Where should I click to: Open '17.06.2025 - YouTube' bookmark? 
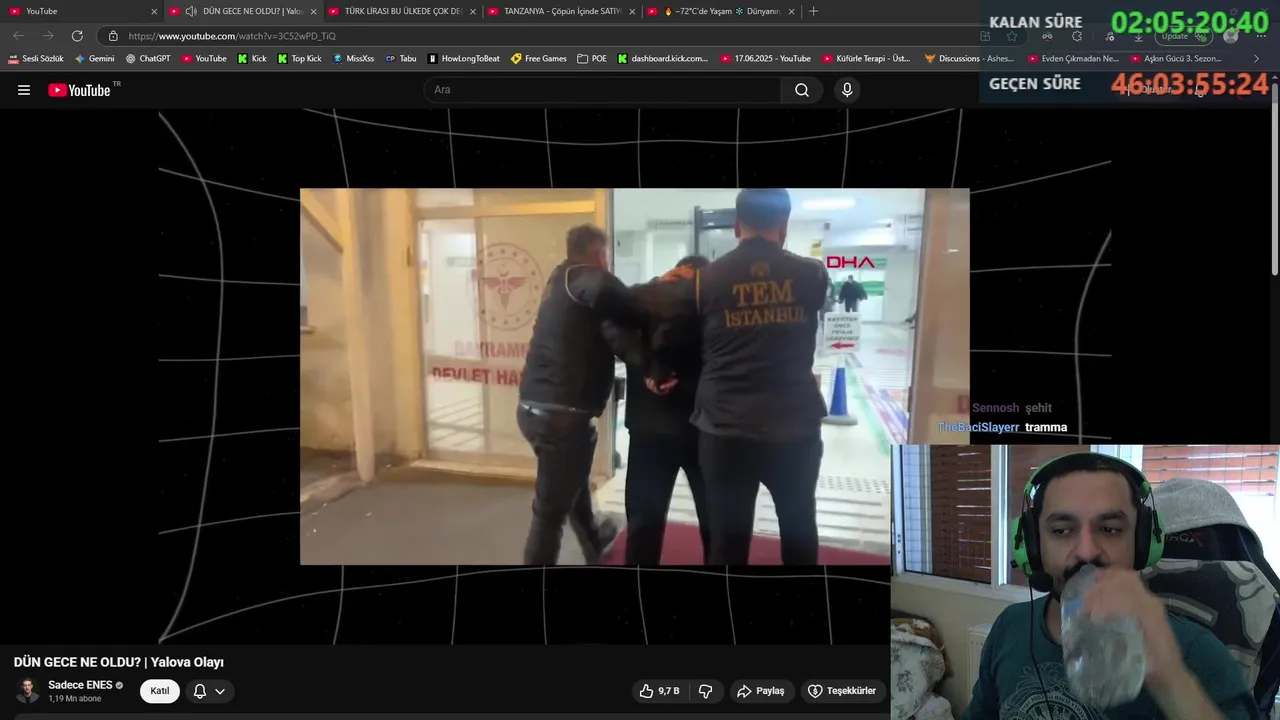[765, 59]
